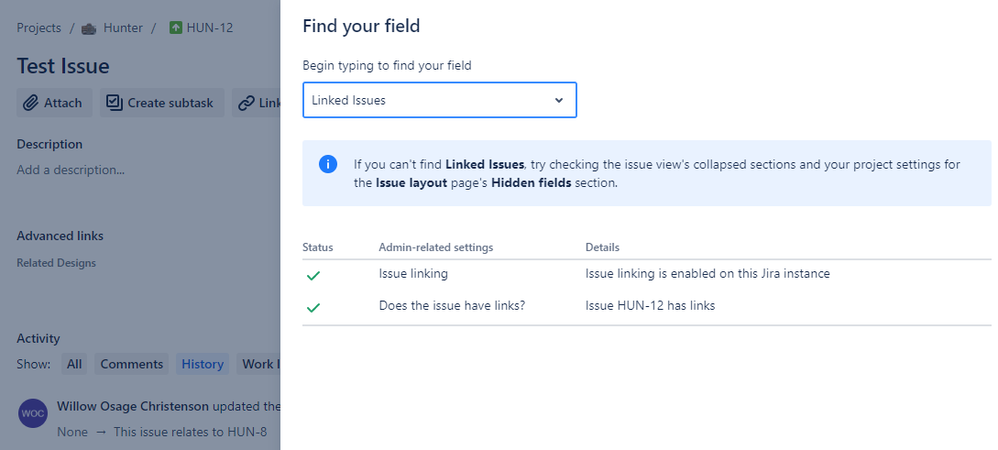The height and width of the screenshot is (450, 998).
Task: Click the Attach button
Action: [54, 102]
